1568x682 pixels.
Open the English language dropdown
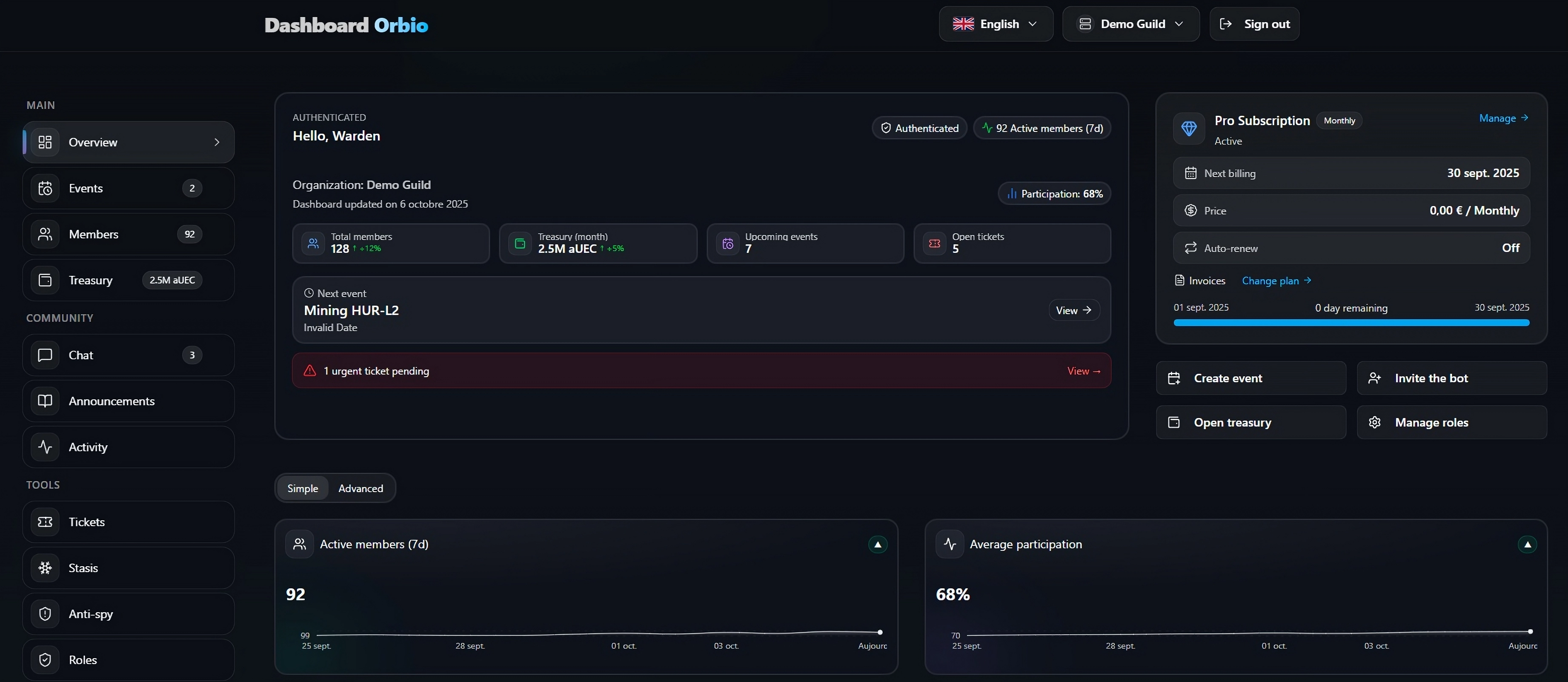[996, 24]
